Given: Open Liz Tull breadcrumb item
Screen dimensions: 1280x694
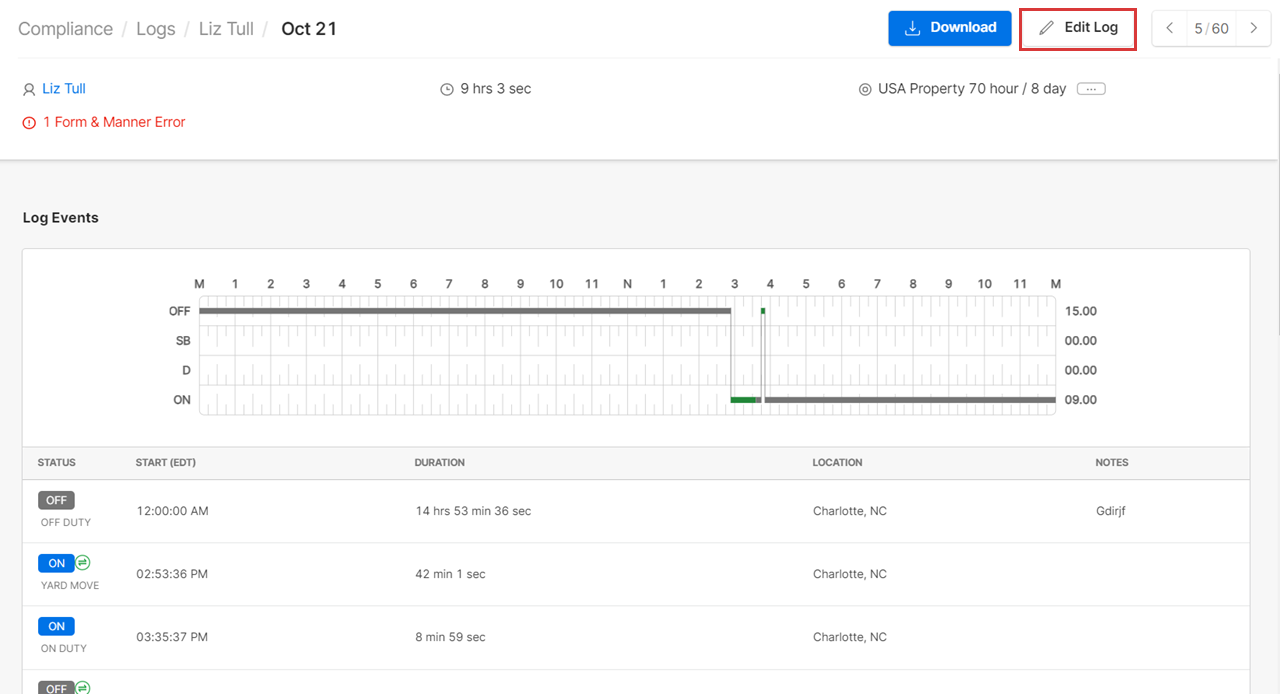Looking at the screenshot, I should click(226, 29).
